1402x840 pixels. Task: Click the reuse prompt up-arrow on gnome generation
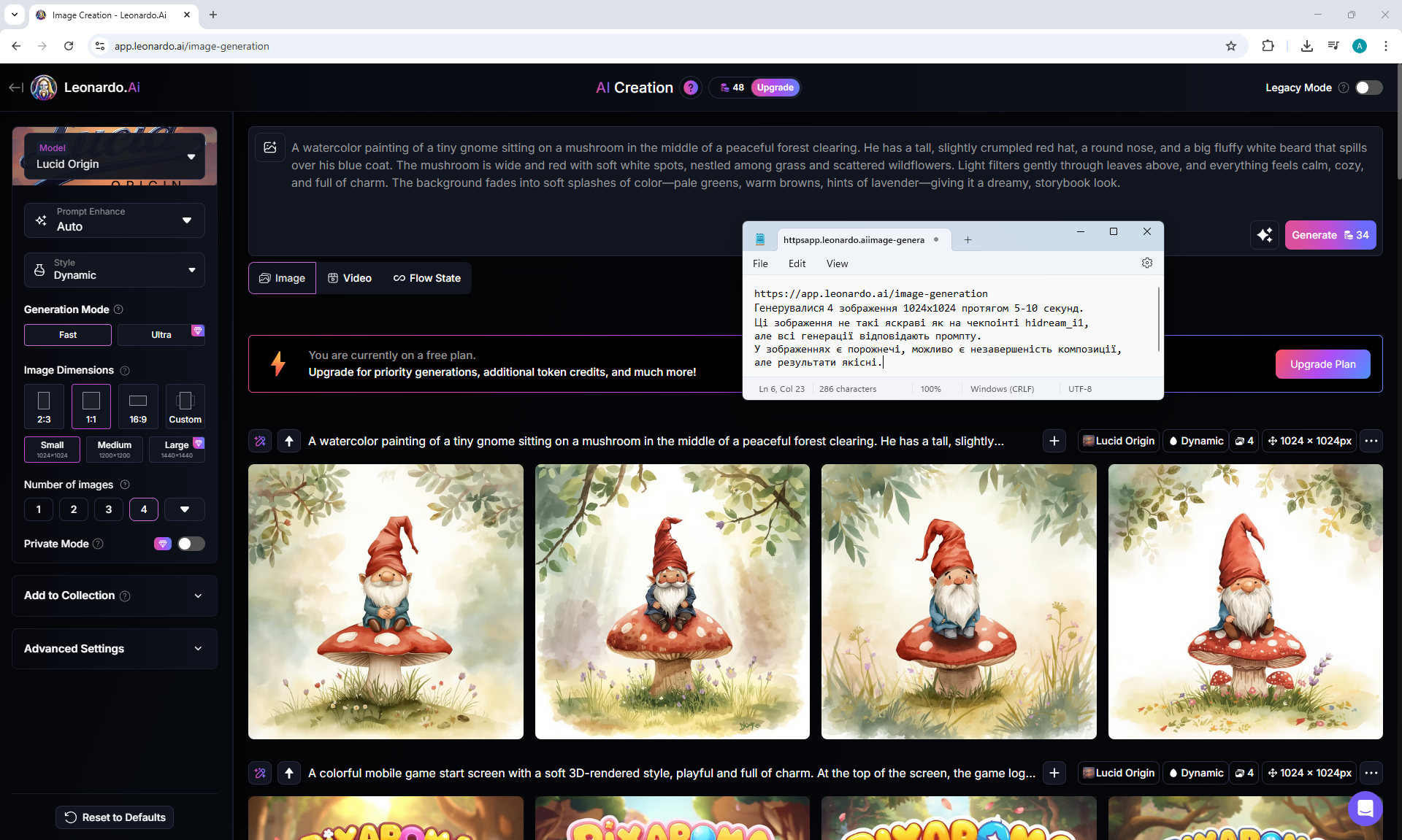click(x=289, y=441)
